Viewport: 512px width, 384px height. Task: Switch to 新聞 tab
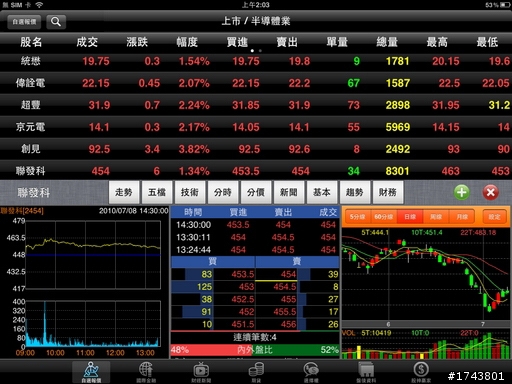tap(289, 192)
